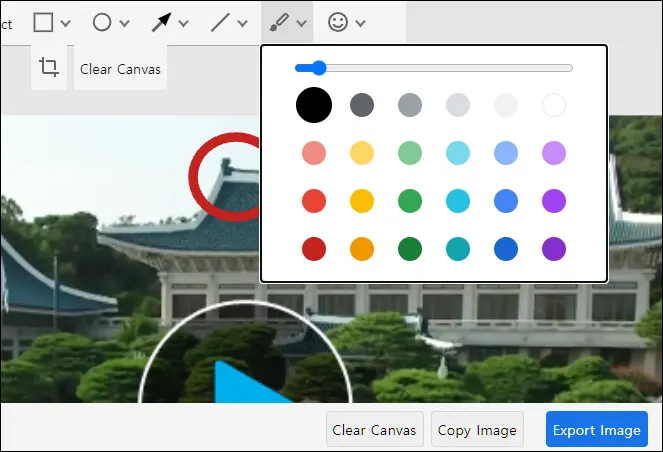Pick the white color swatch
Viewport: 663px width, 452px height.
(554, 105)
